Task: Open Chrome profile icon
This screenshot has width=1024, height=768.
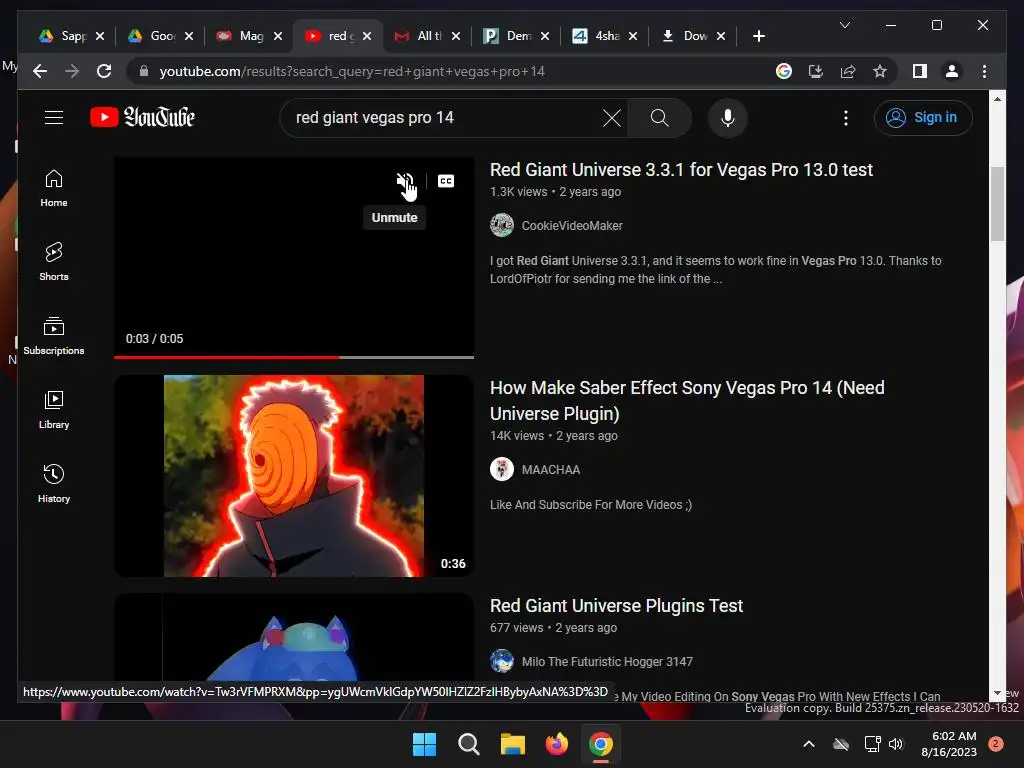Action: pos(952,71)
